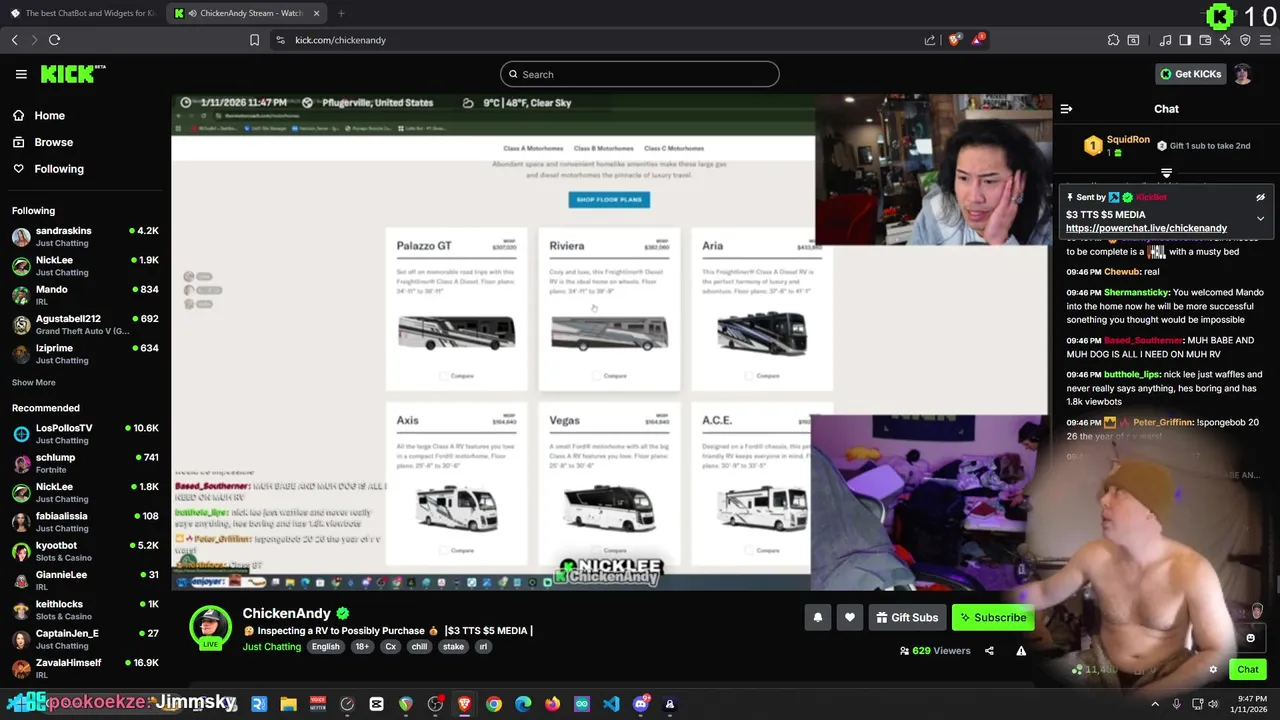Open Visual Studio Code from taskbar

click(611, 704)
